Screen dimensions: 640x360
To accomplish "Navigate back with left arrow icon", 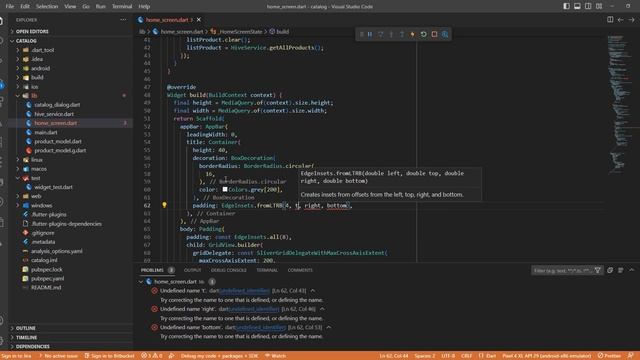I will (620, 20).
